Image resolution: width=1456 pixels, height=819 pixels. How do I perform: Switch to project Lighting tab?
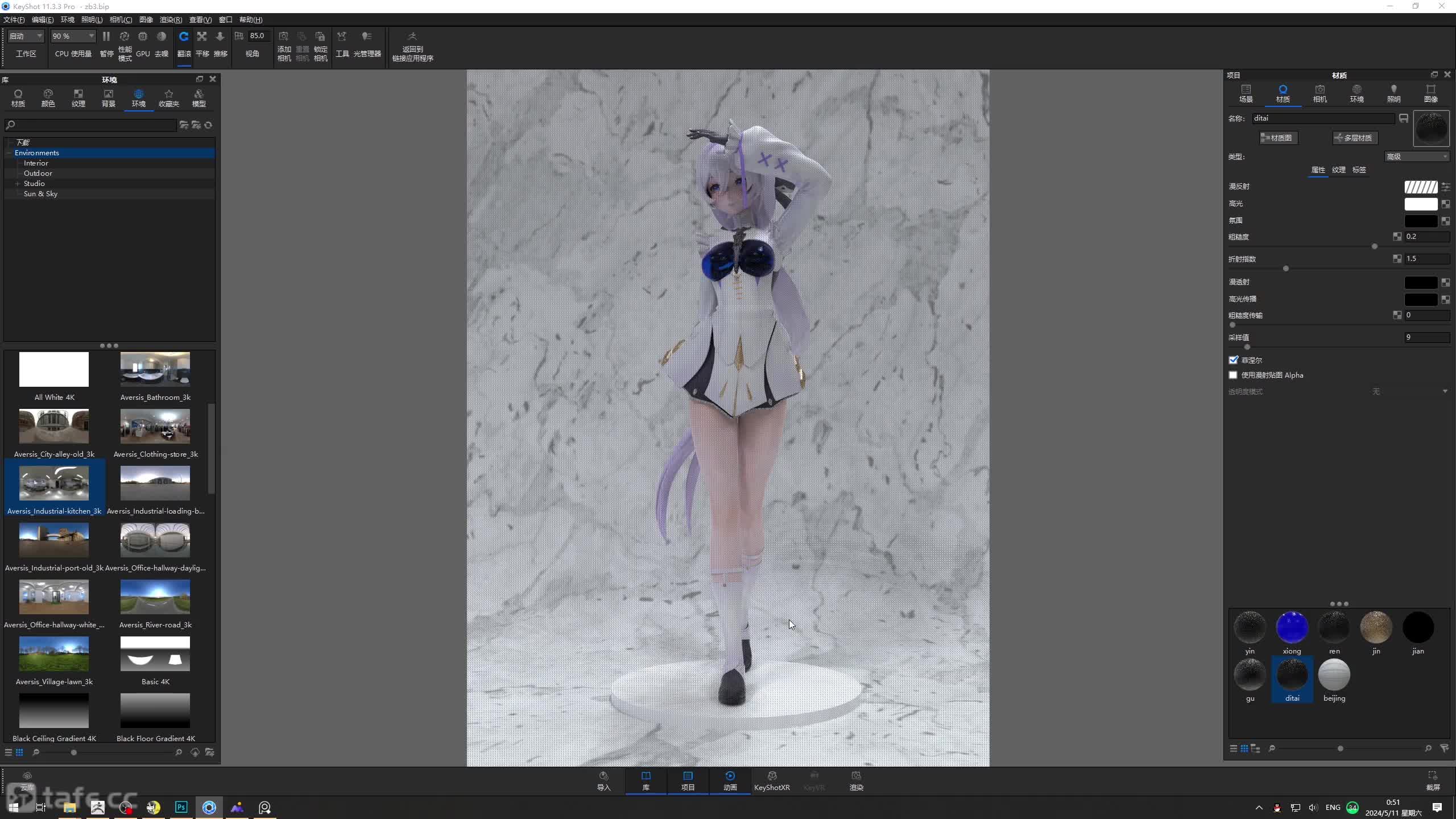coord(1393,94)
